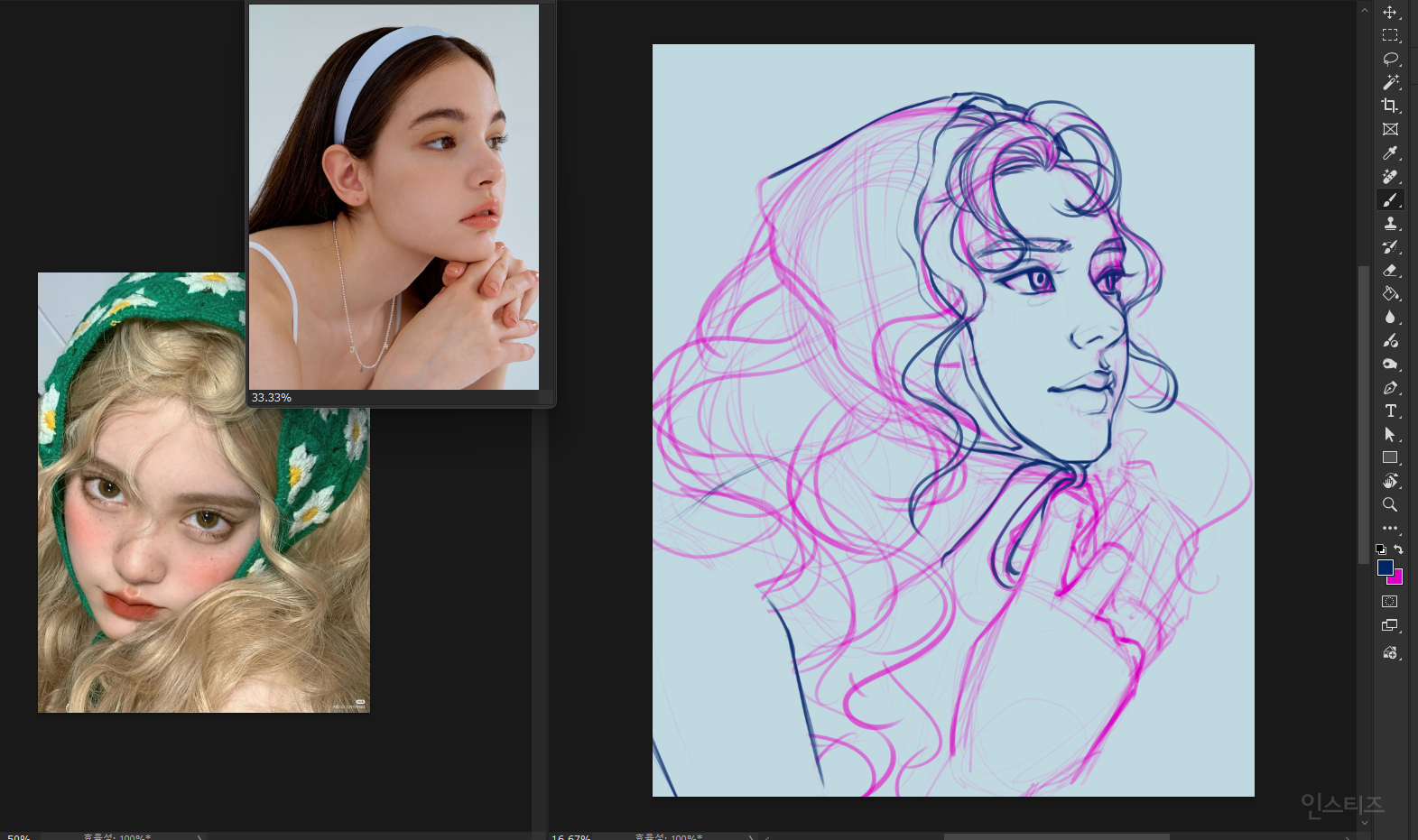Activate the Zoom magnifier tool
Viewport: 1418px width, 840px height.
[1390, 504]
